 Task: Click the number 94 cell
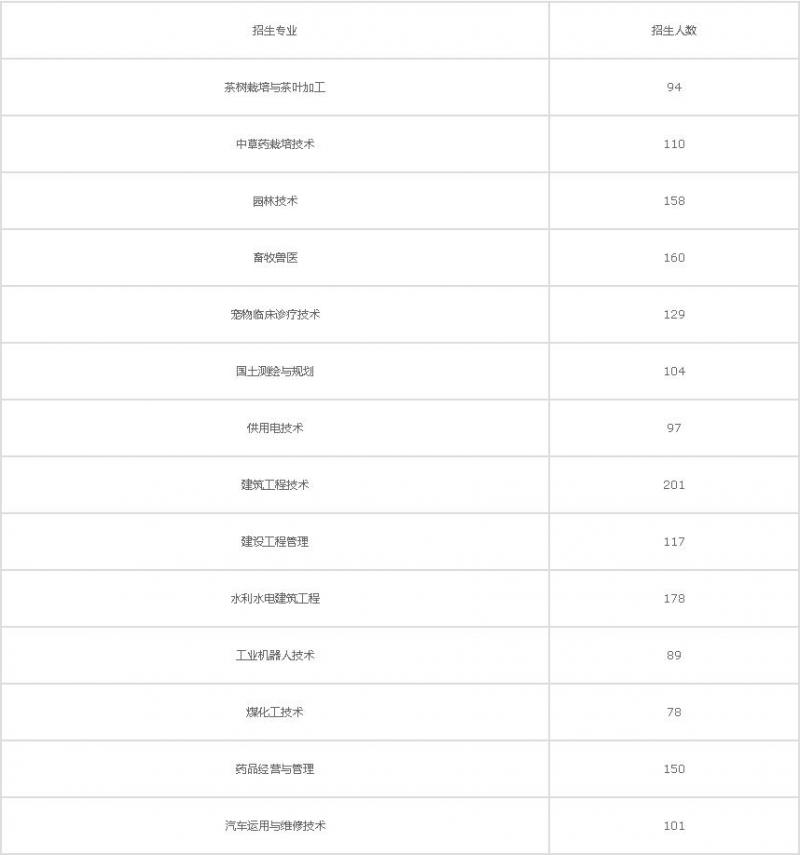[x=674, y=87]
